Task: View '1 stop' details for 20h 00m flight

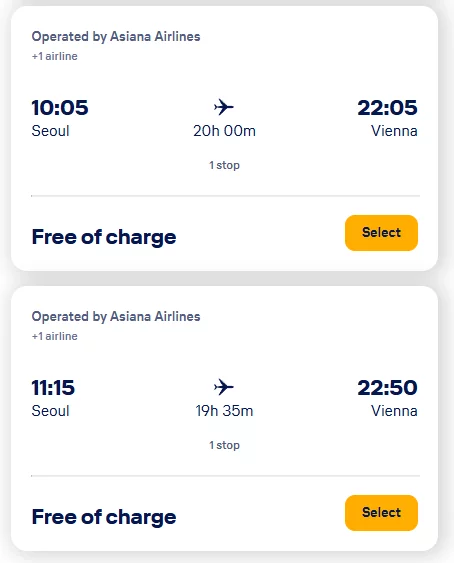Action: point(224,165)
